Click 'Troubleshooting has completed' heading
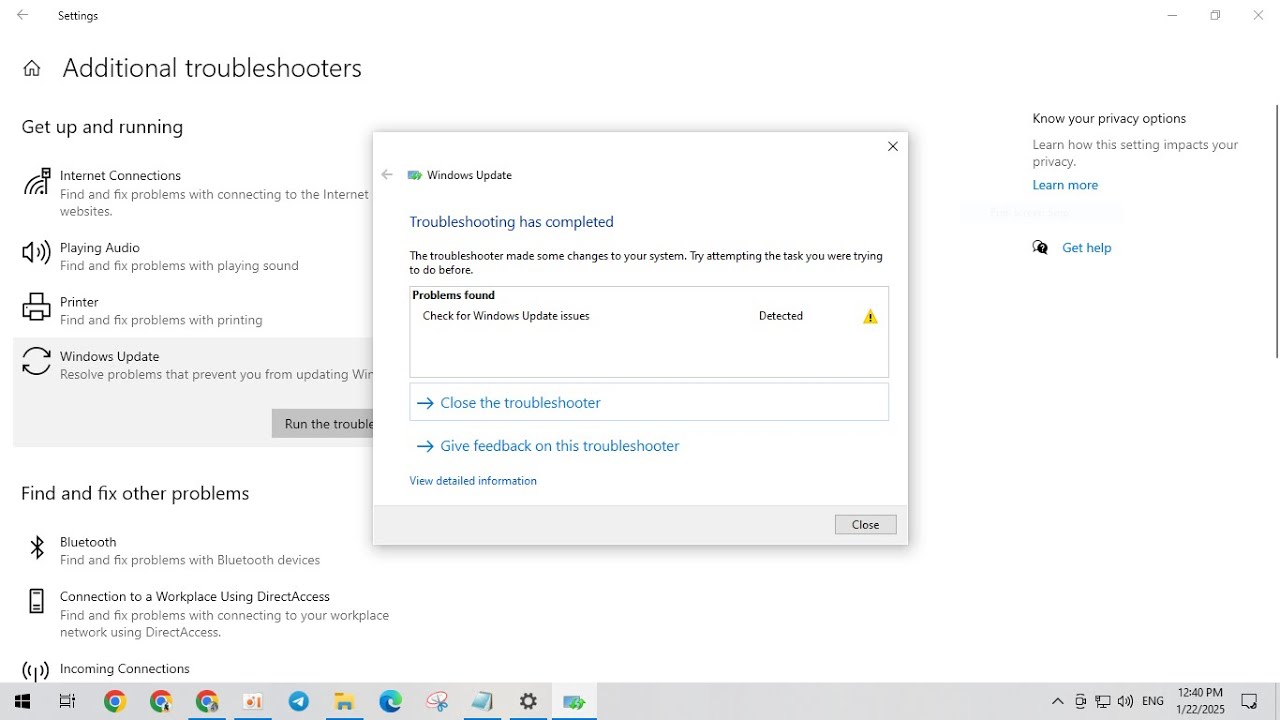The height and width of the screenshot is (720, 1280). (x=511, y=222)
